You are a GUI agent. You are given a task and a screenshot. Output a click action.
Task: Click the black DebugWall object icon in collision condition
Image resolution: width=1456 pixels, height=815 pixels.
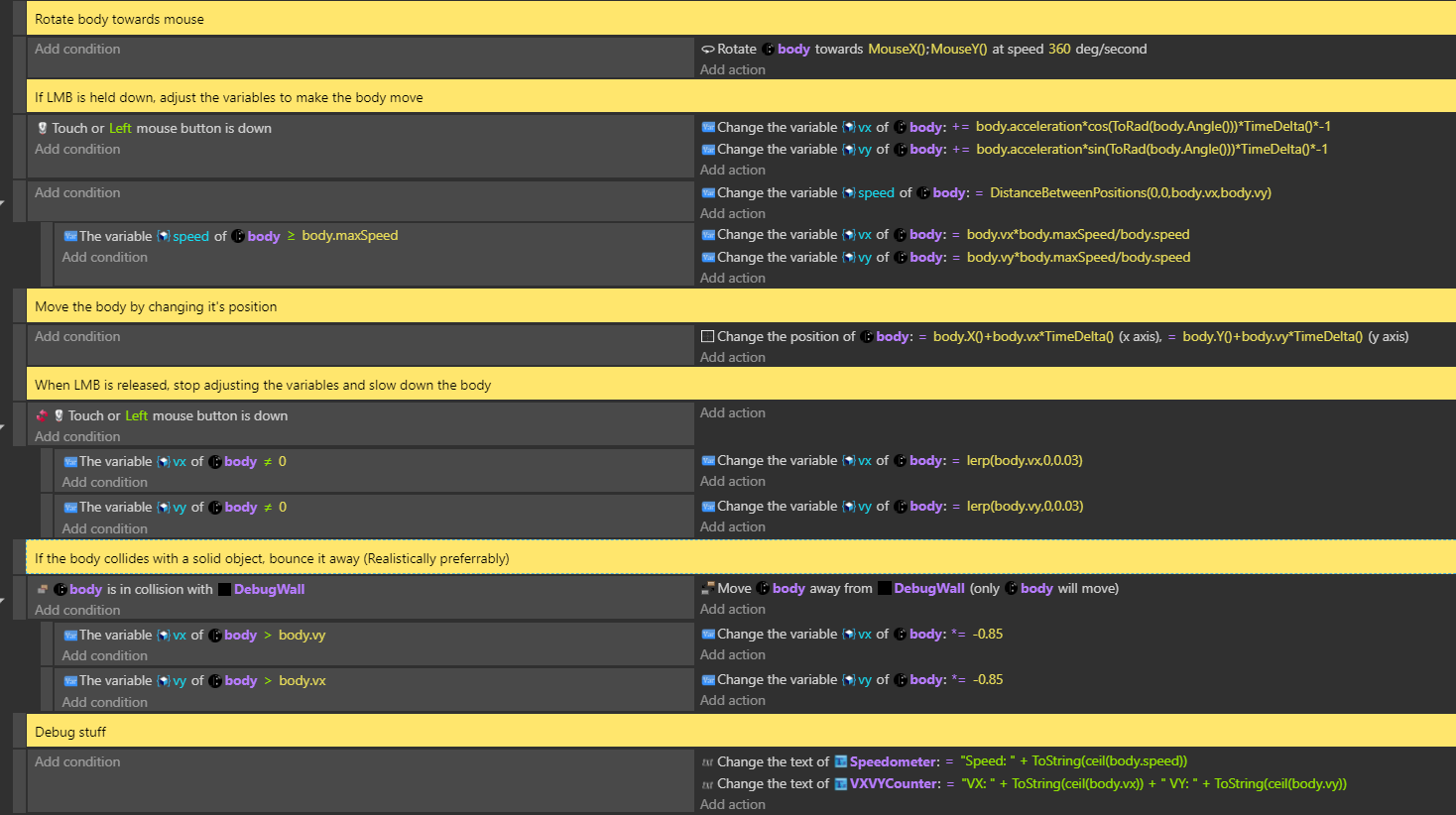(x=224, y=589)
